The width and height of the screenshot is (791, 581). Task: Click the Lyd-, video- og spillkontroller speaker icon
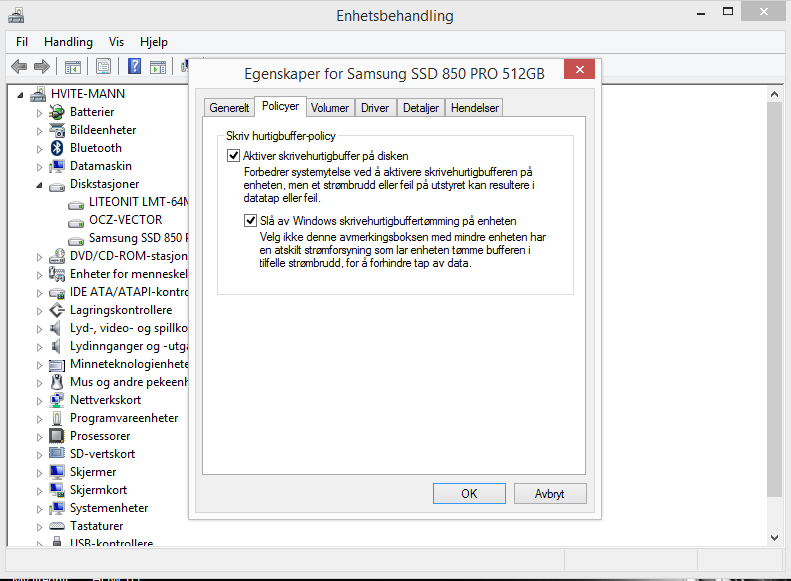point(56,328)
